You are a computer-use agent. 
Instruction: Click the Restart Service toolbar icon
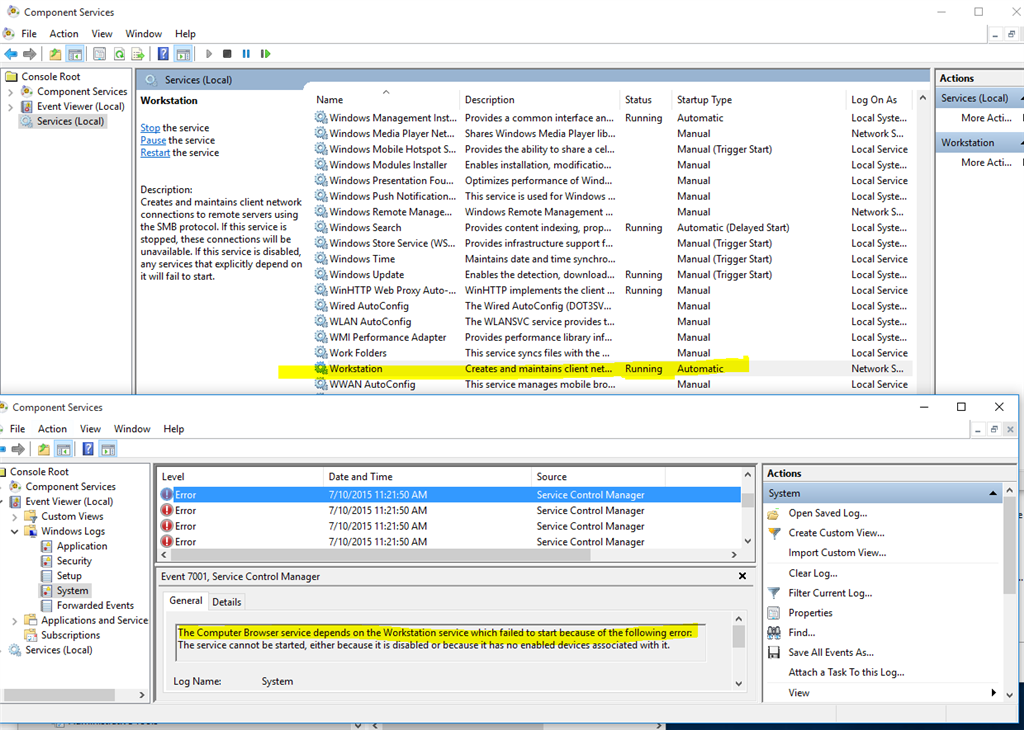[265, 54]
